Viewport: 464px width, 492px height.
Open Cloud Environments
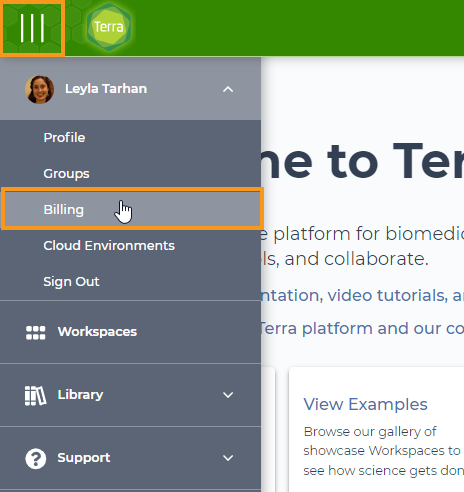pos(109,246)
